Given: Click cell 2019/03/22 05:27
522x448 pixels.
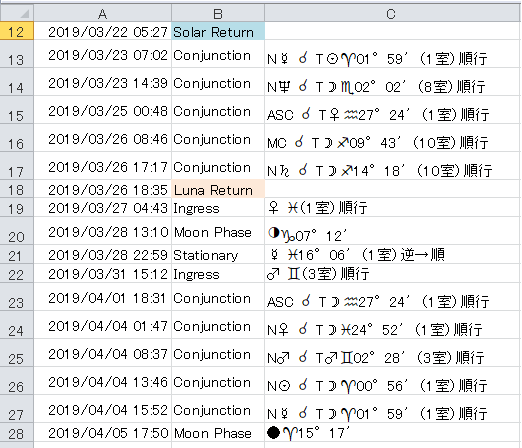Looking at the screenshot, I should pos(102,31).
